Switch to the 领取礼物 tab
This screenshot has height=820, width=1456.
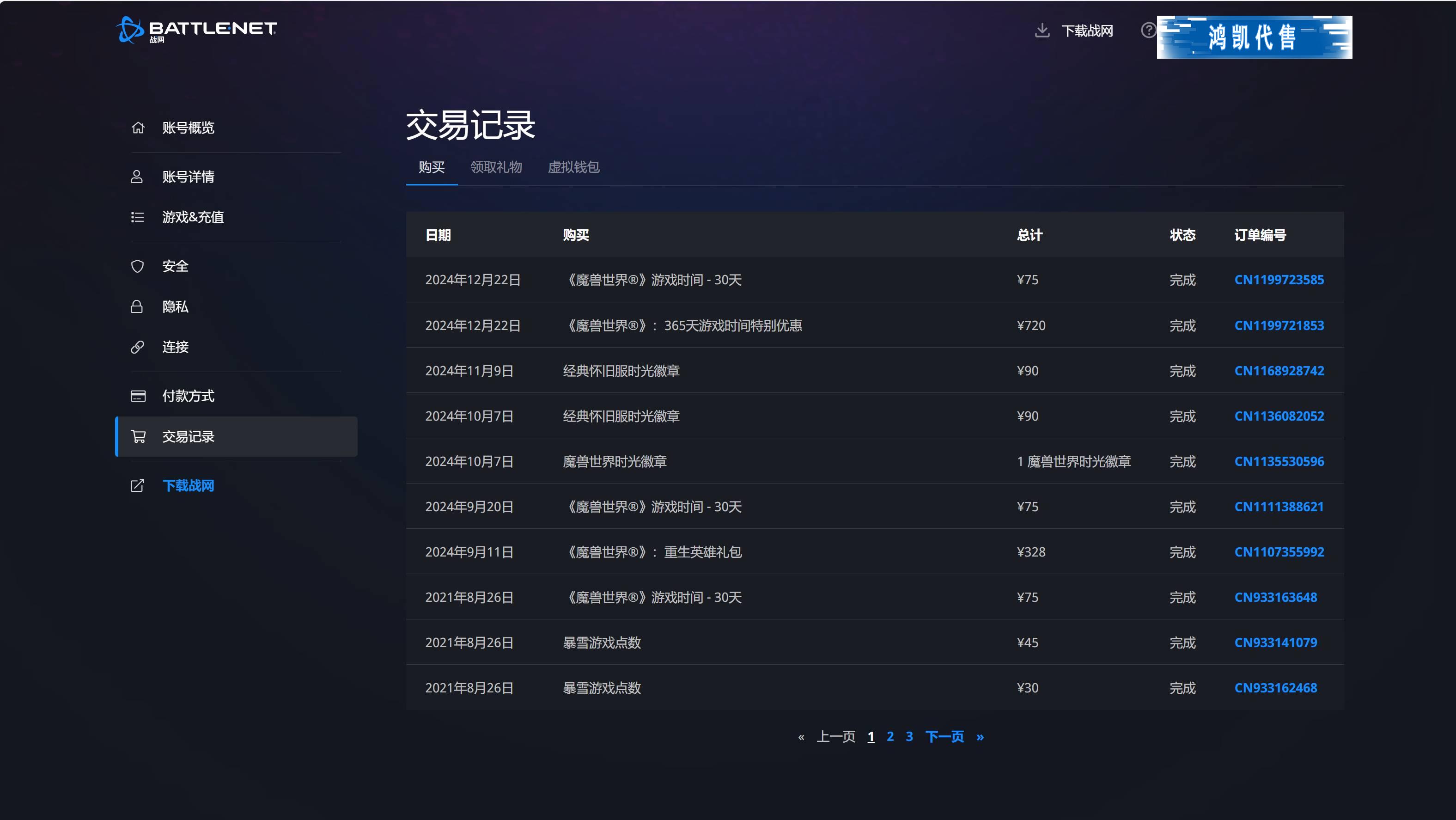coord(496,167)
